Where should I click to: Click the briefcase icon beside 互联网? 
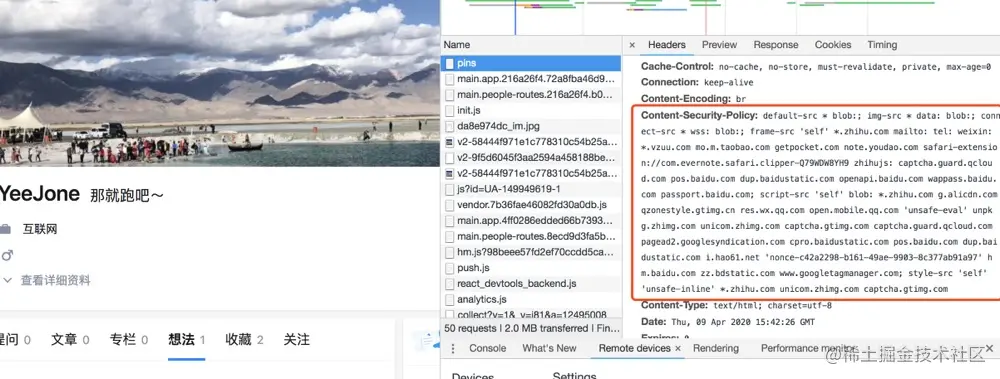tap(6, 229)
